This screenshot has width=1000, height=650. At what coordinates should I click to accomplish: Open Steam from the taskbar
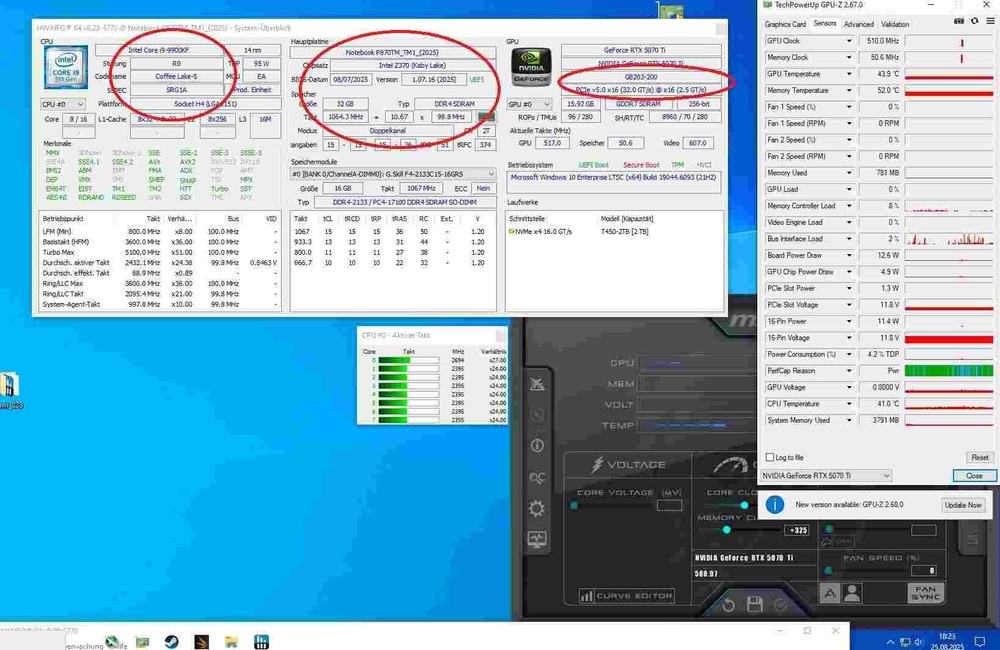click(172, 642)
